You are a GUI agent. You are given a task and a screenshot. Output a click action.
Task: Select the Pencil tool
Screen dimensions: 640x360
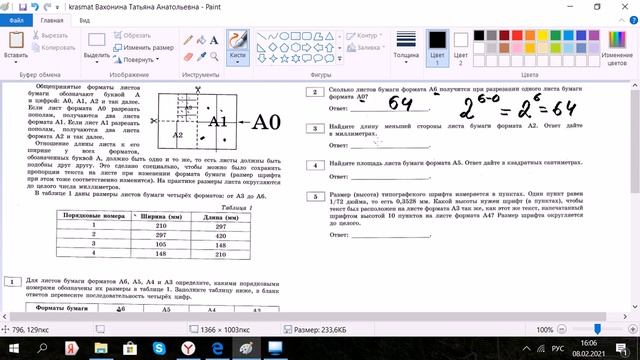pyautogui.click(x=188, y=40)
